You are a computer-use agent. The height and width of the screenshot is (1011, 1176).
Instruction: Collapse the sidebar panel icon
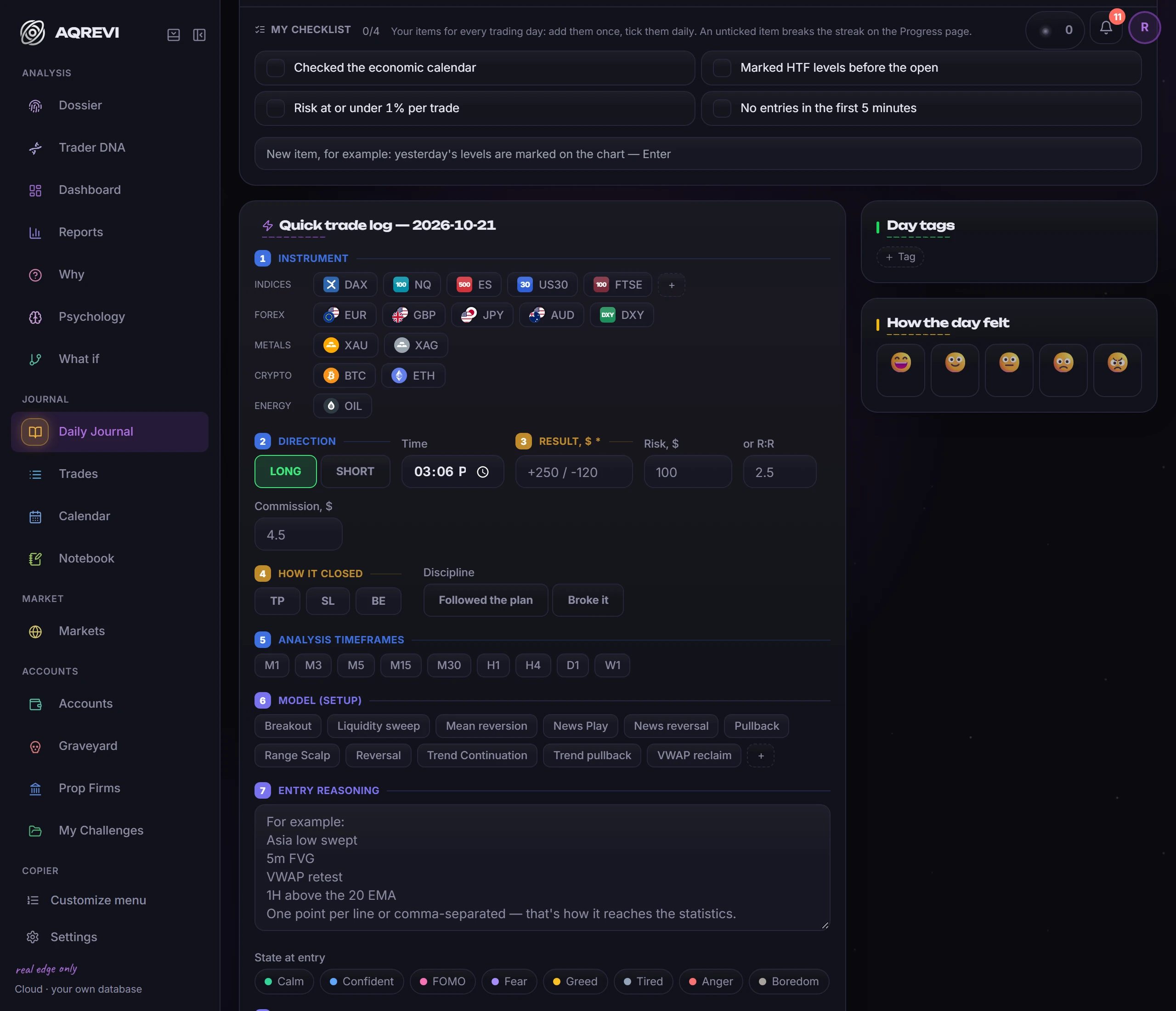pos(199,35)
